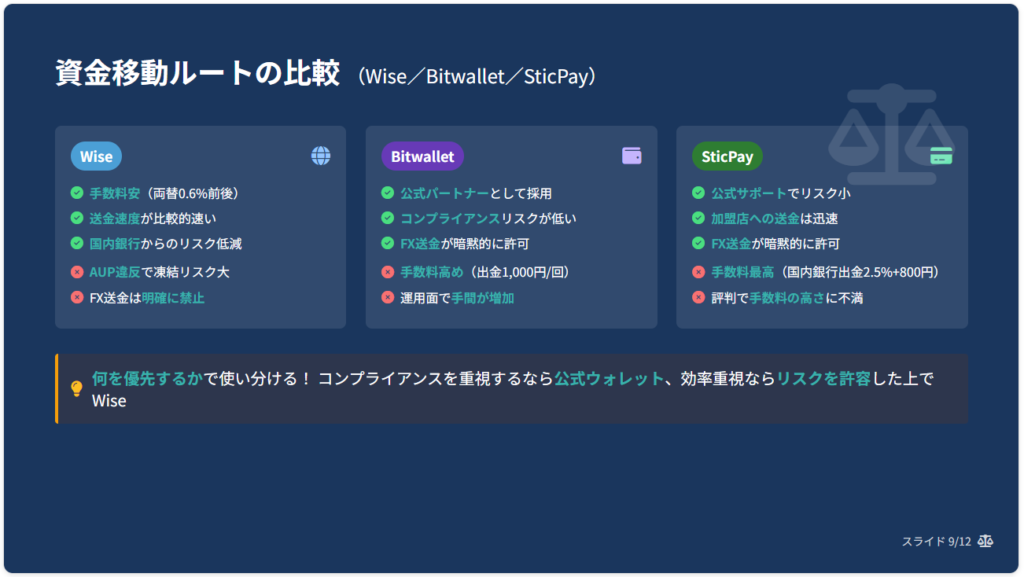1024x577 pixels.
Task: Click the text 公式パートナーとして採用
Action: 476,193
